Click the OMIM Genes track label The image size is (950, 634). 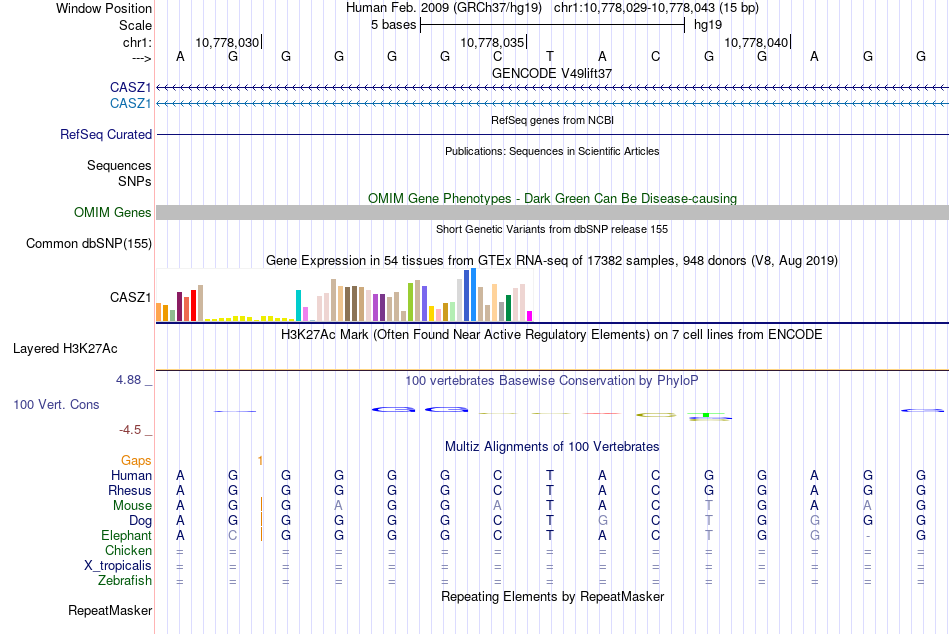[x=112, y=213]
